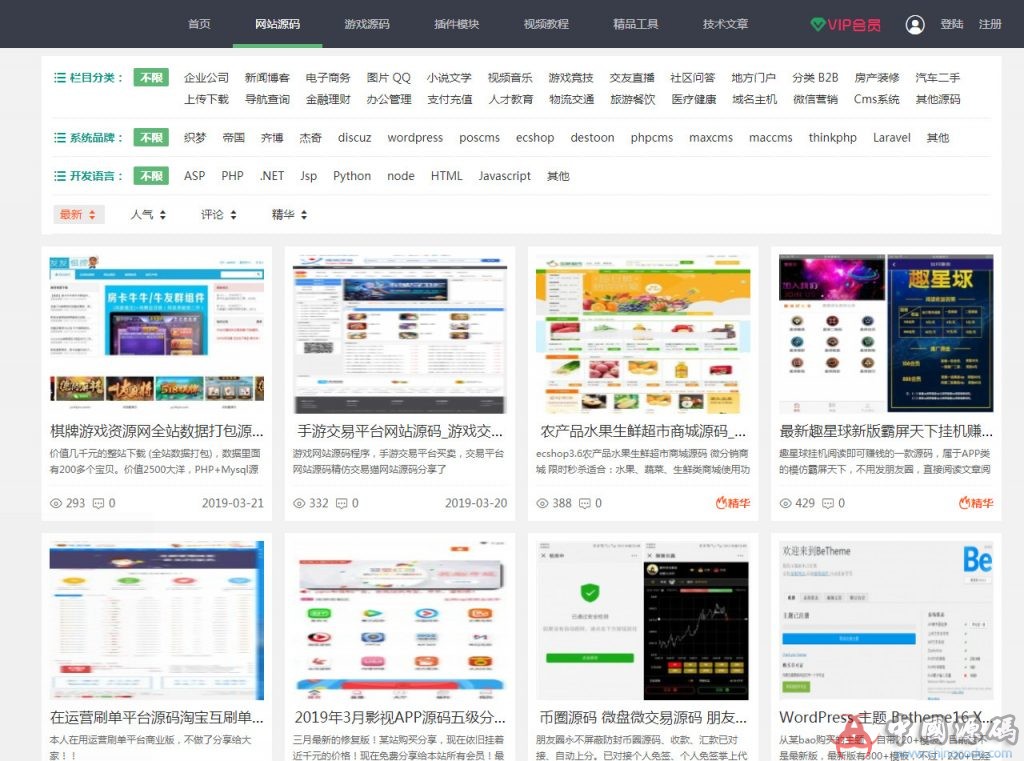Click the flame 精华 badge on 农产品 card
This screenshot has width=1024, height=761.
(729, 504)
